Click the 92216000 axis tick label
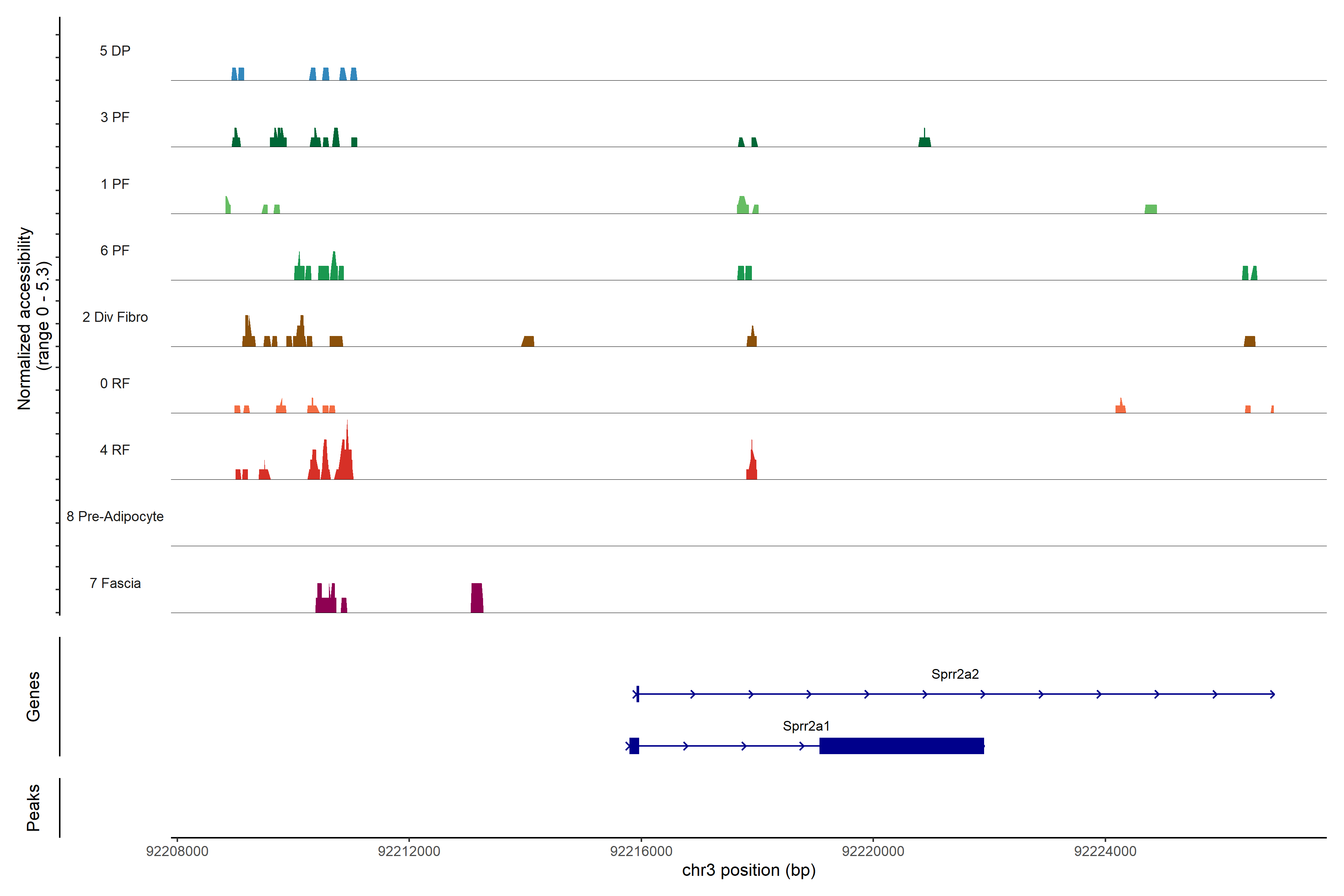The width and height of the screenshot is (1344, 896). 641,851
